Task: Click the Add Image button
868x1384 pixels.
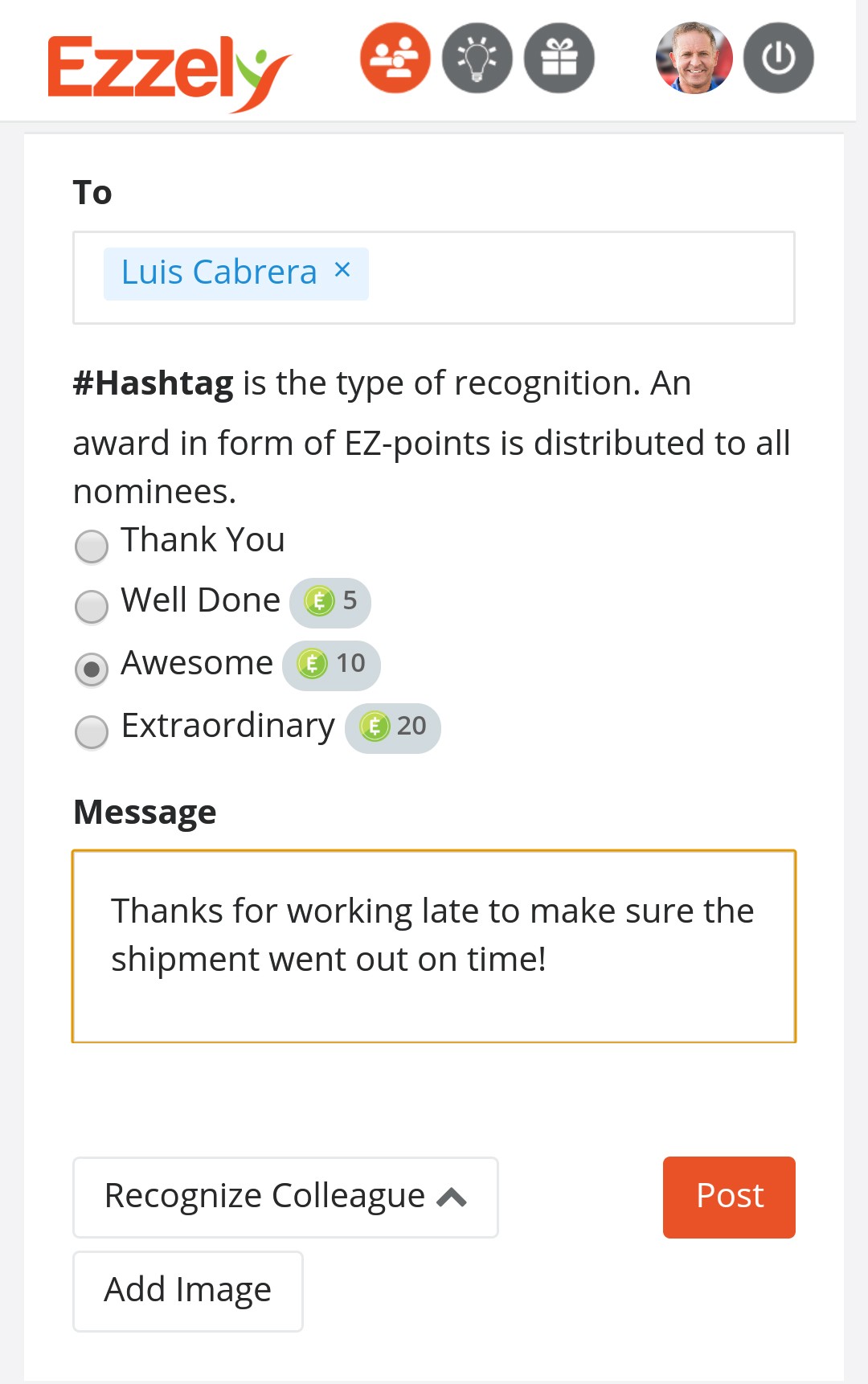Action: 188,1291
